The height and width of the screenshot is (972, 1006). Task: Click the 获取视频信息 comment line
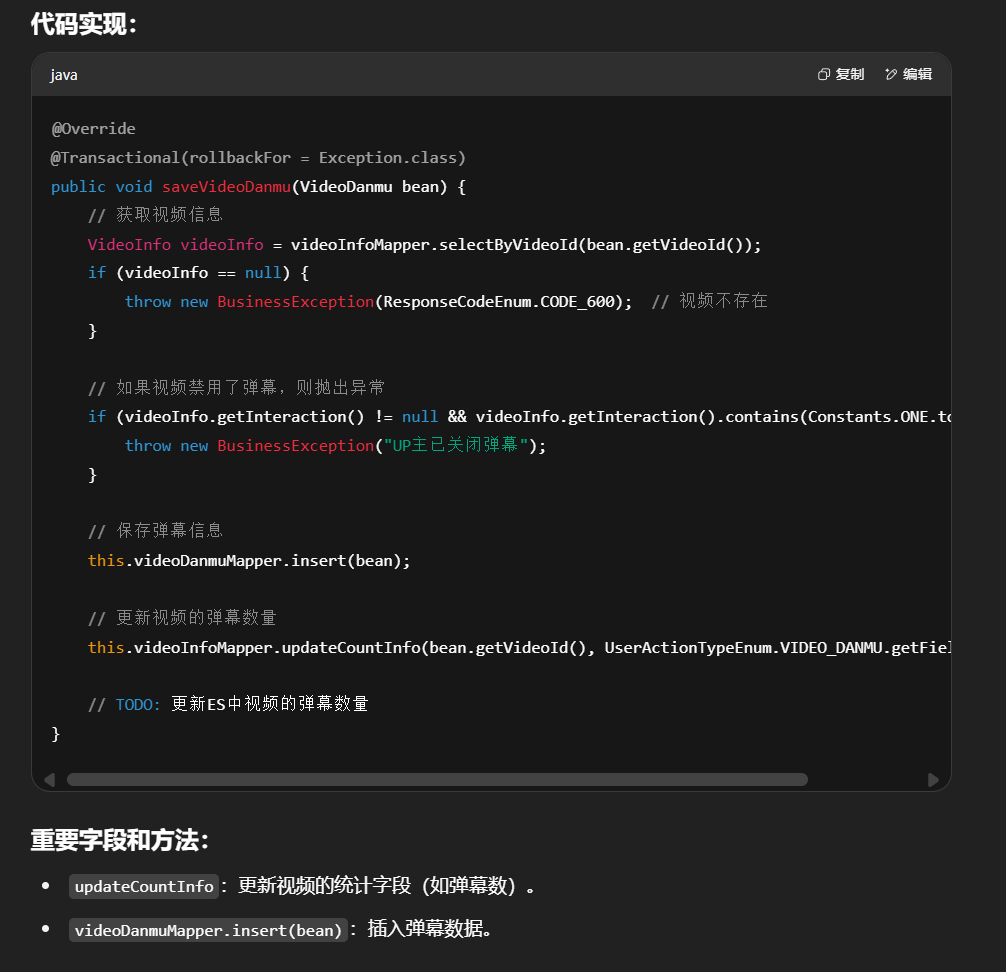(x=155, y=215)
